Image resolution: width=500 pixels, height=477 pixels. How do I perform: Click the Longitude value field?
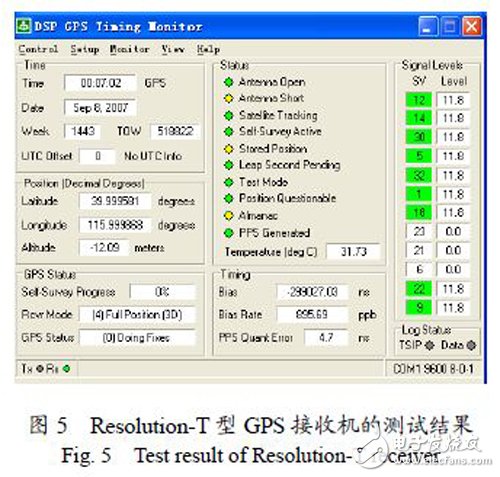point(115,225)
